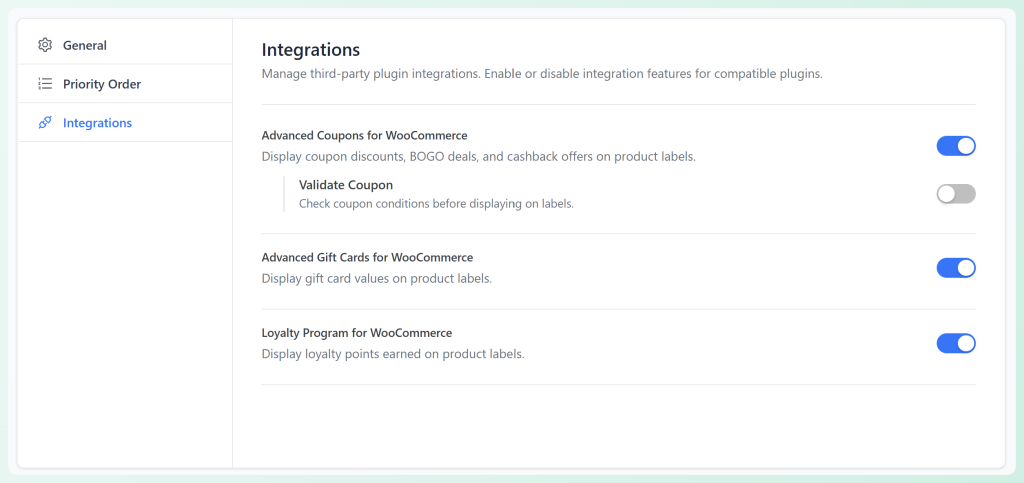
Task: Click 'Display loyalty points earned' description
Action: tap(393, 354)
